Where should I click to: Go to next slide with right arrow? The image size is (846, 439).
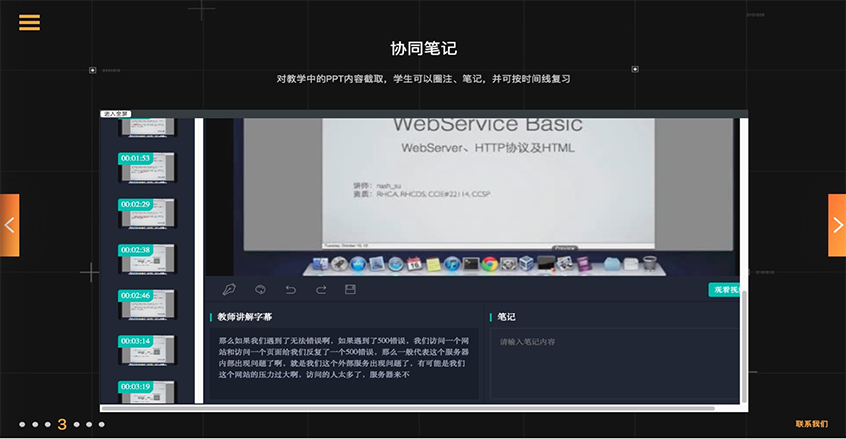(x=837, y=225)
